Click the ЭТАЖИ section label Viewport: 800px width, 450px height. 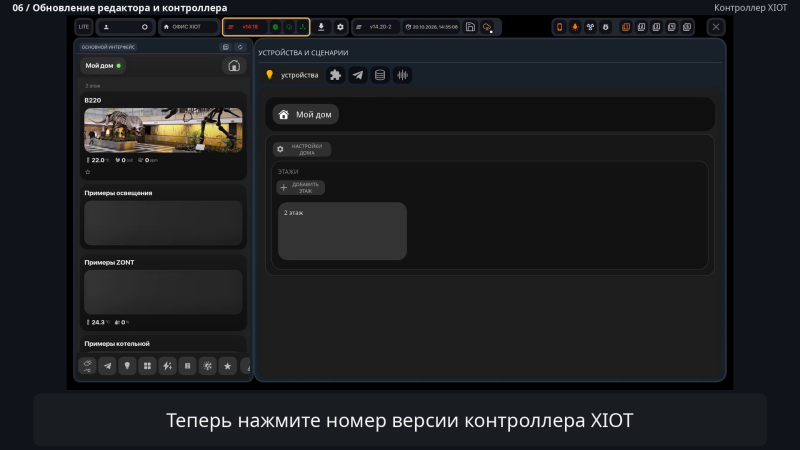click(x=288, y=172)
